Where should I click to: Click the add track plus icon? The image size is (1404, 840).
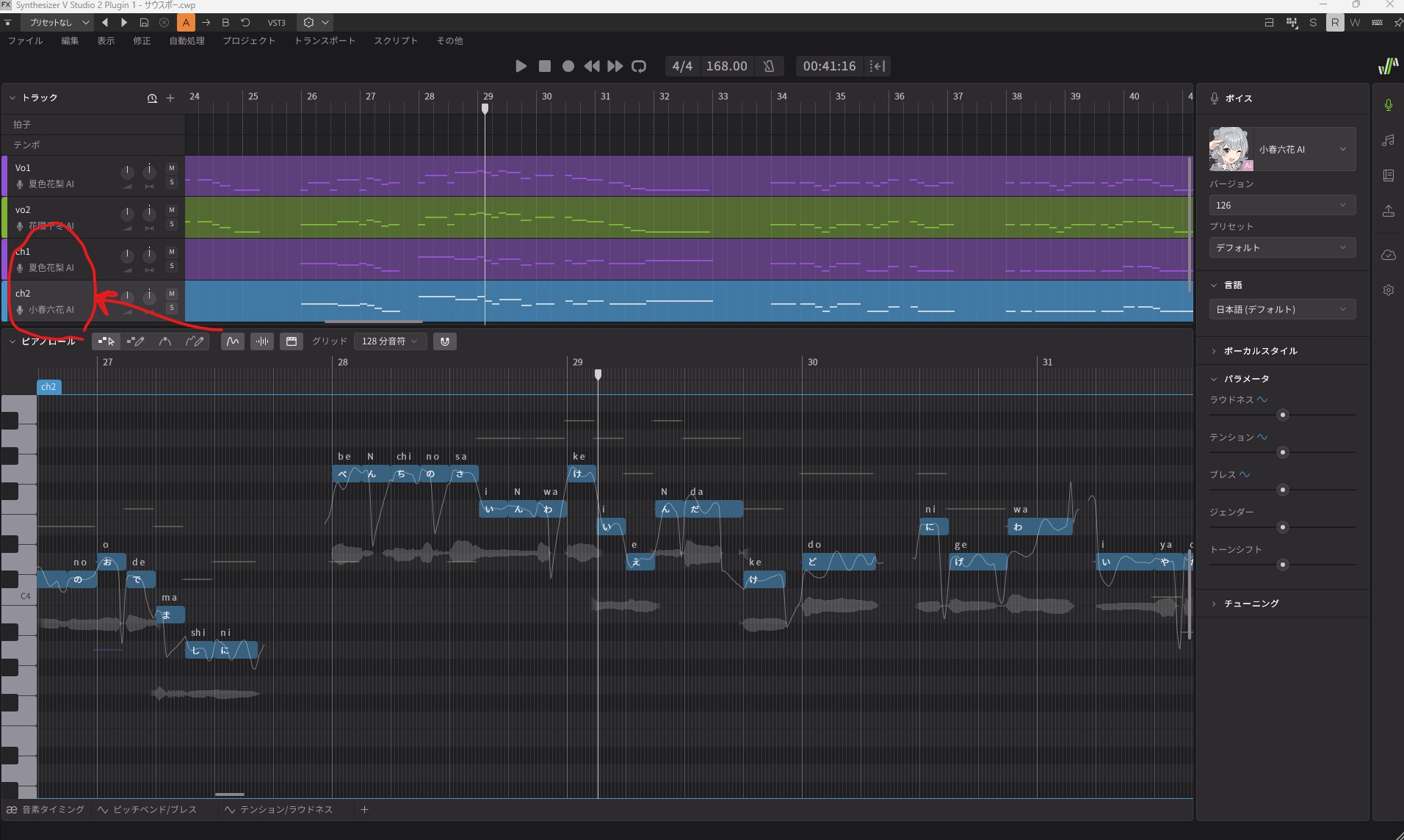click(170, 98)
